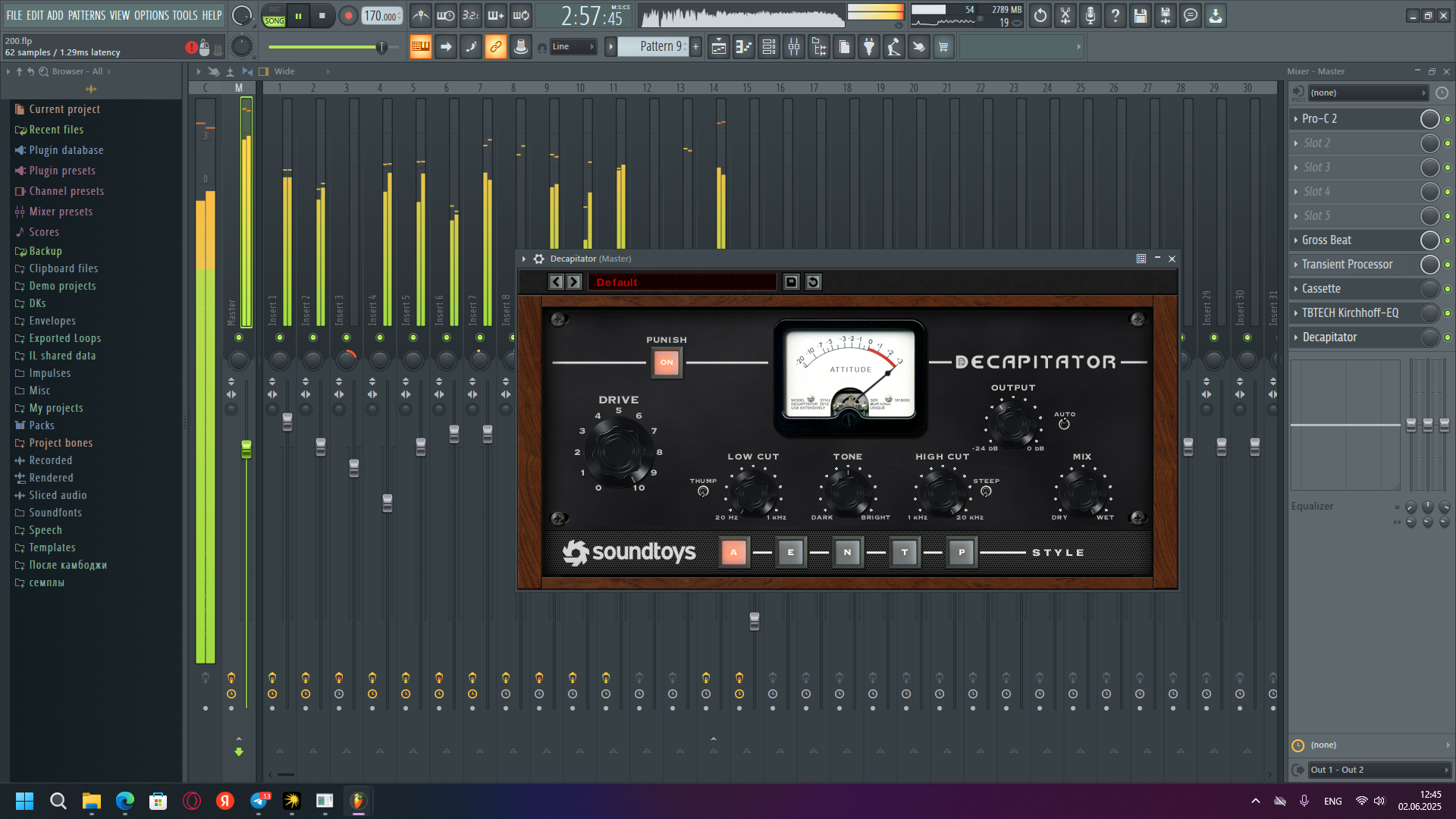
Task: Toggle the metronome icon in the top toolbar
Action: tap(421, 15)
